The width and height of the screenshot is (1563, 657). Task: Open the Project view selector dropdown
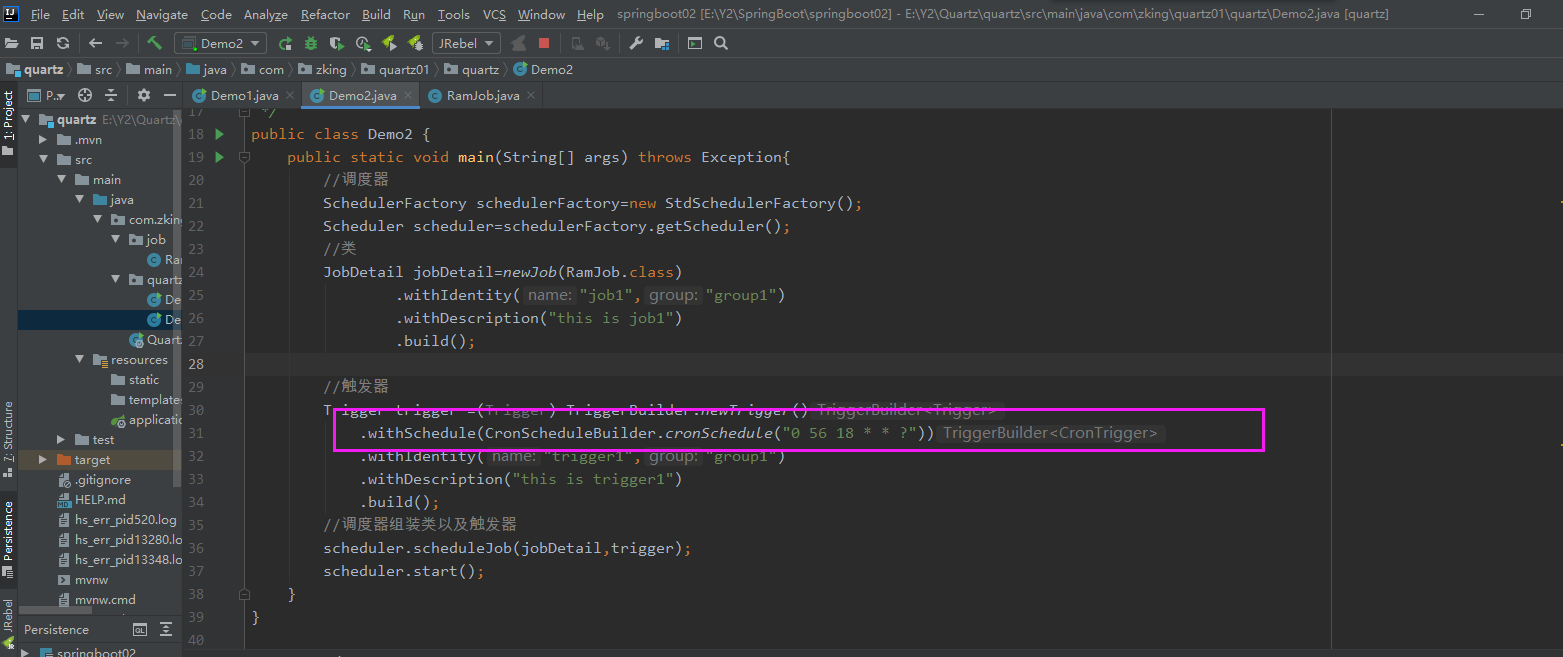click(45, 96)
